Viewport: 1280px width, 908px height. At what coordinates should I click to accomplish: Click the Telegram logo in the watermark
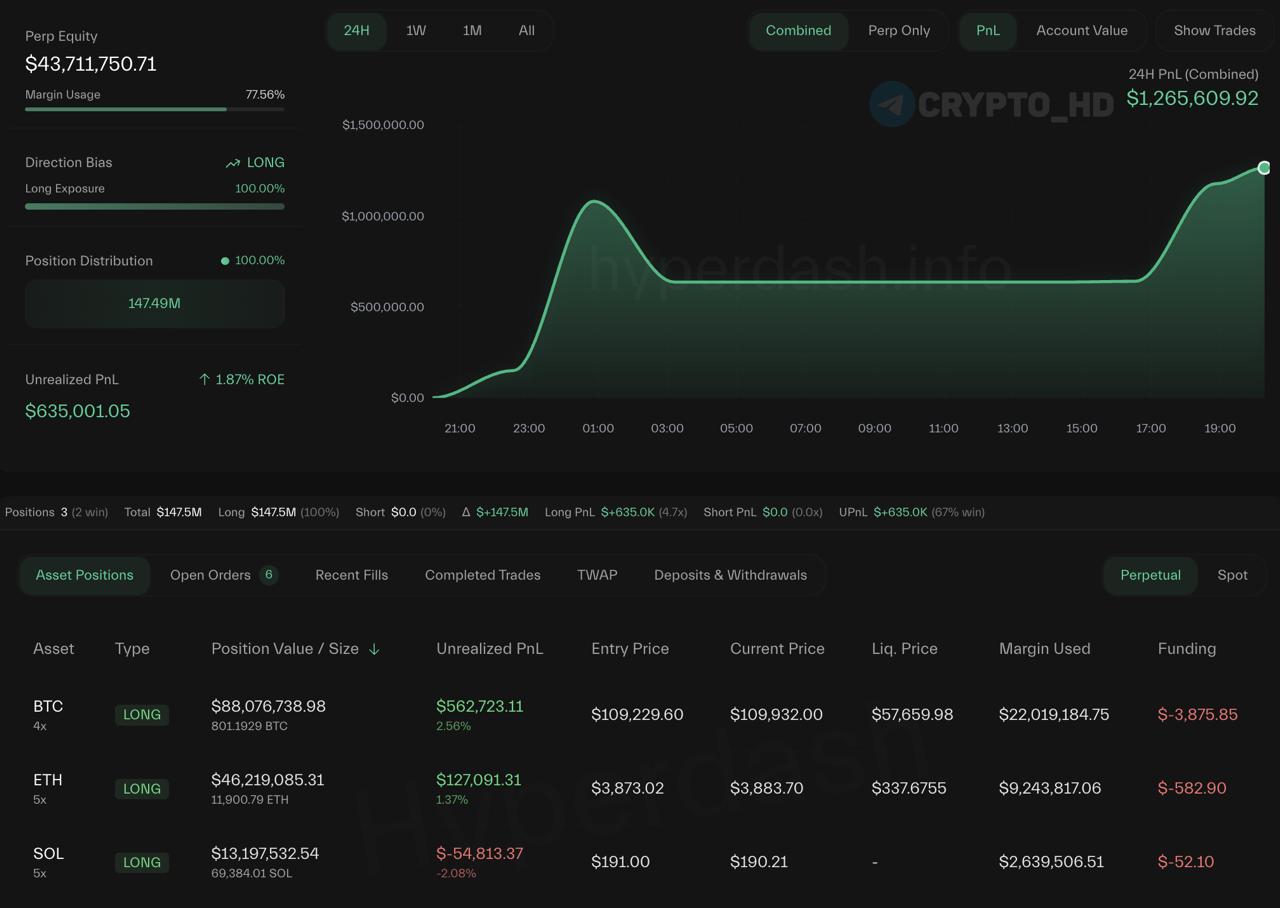click(x=891, y=104)
